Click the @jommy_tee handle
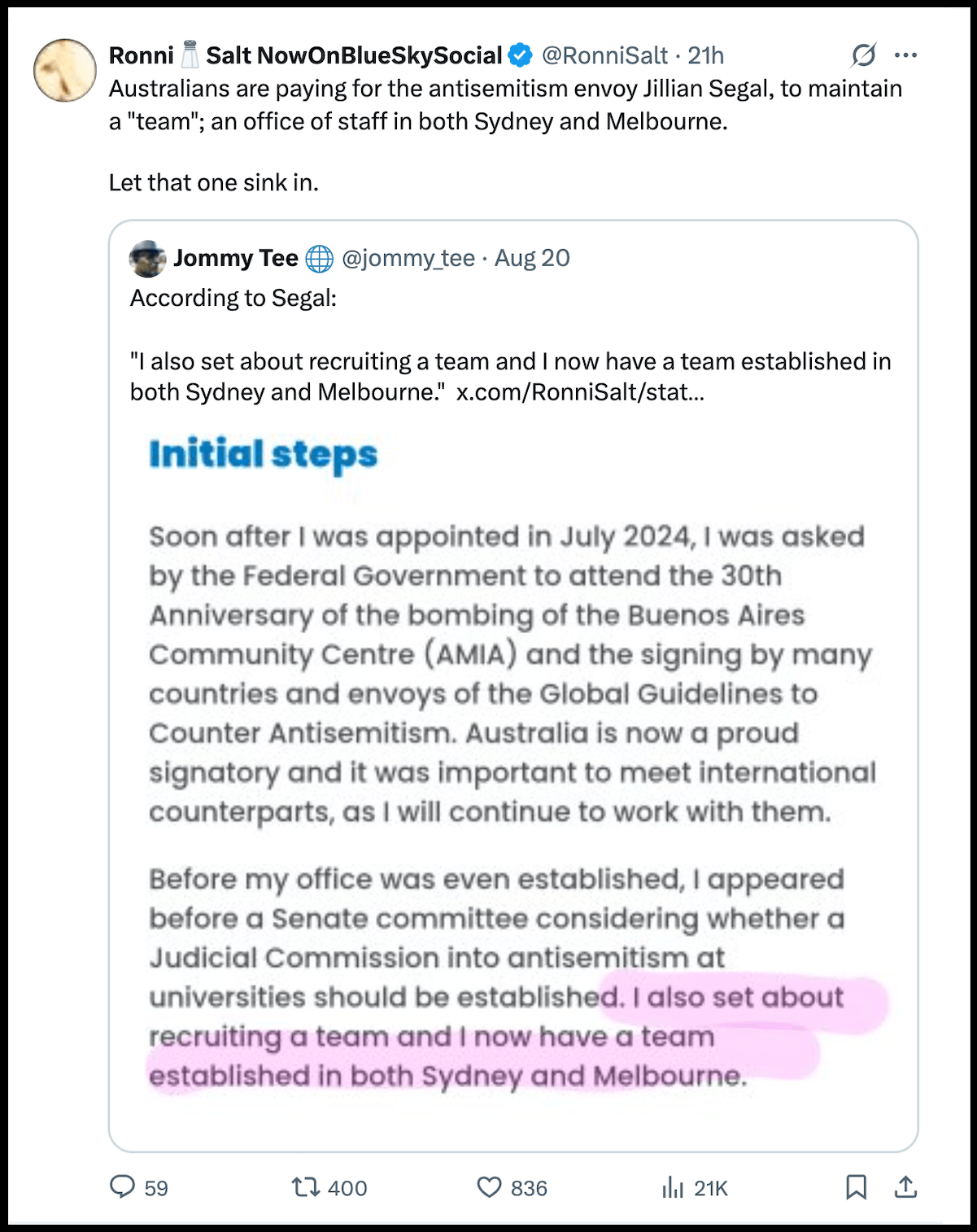The image size is (977, 1232). pos(408,258)
